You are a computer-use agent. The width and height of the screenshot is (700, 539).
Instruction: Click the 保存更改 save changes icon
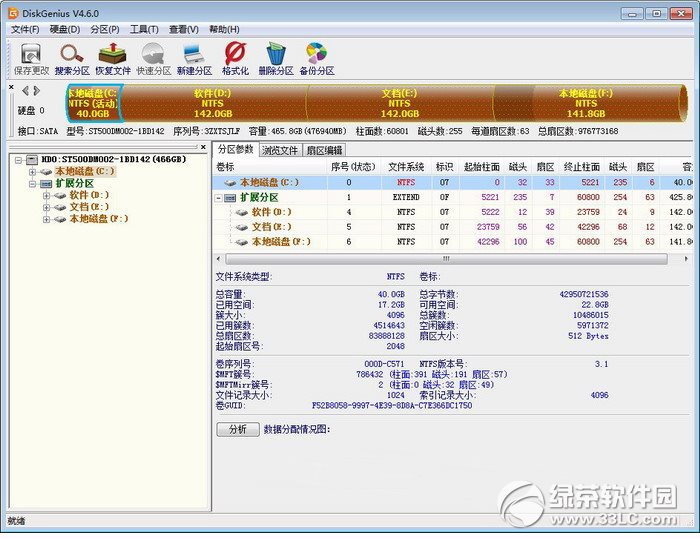[31, 59]
